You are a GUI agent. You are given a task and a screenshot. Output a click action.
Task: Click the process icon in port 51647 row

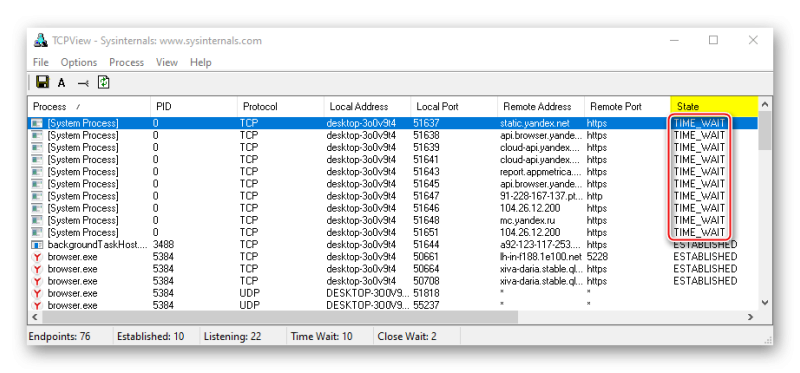tap(37, 196)
